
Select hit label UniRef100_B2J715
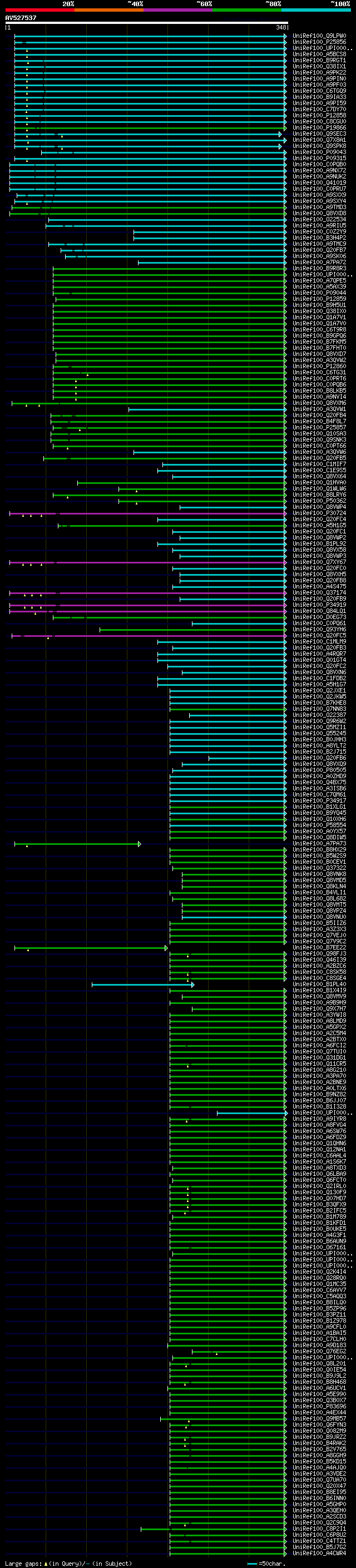(x=319, y=752)
